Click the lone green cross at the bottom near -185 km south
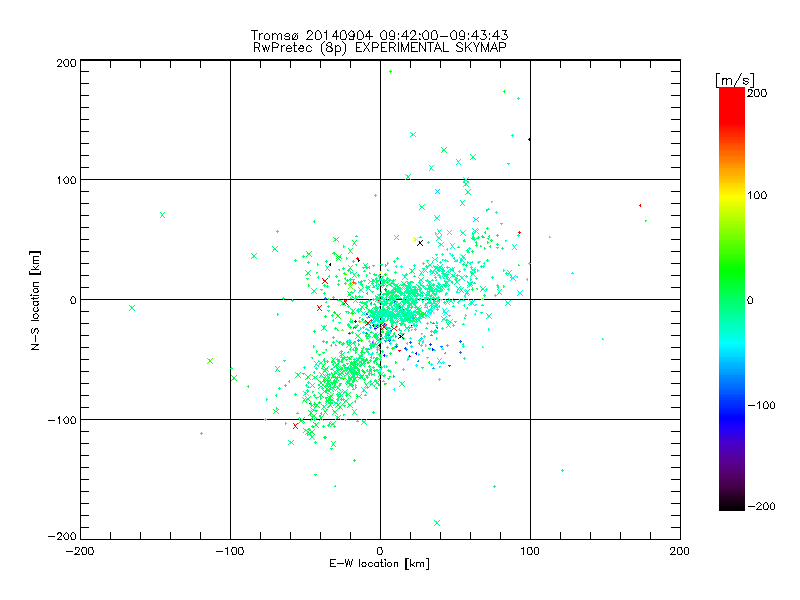Viewport: 800px width, 600px height. (437, 523)
